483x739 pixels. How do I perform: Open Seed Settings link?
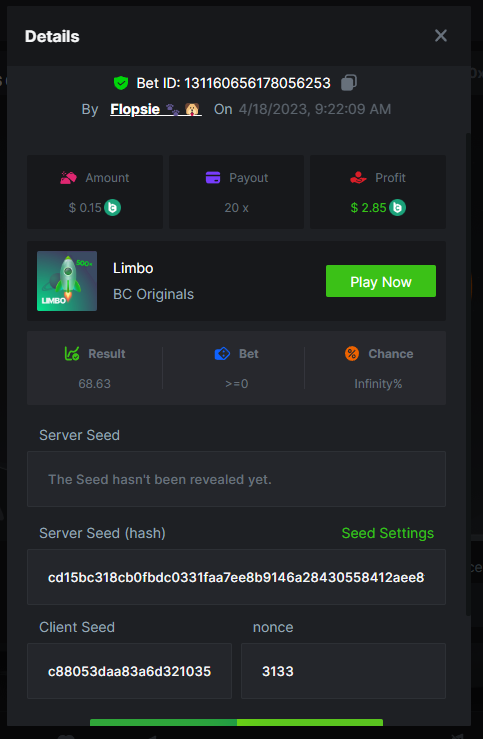pyautogui.click(x=387, y=533)
